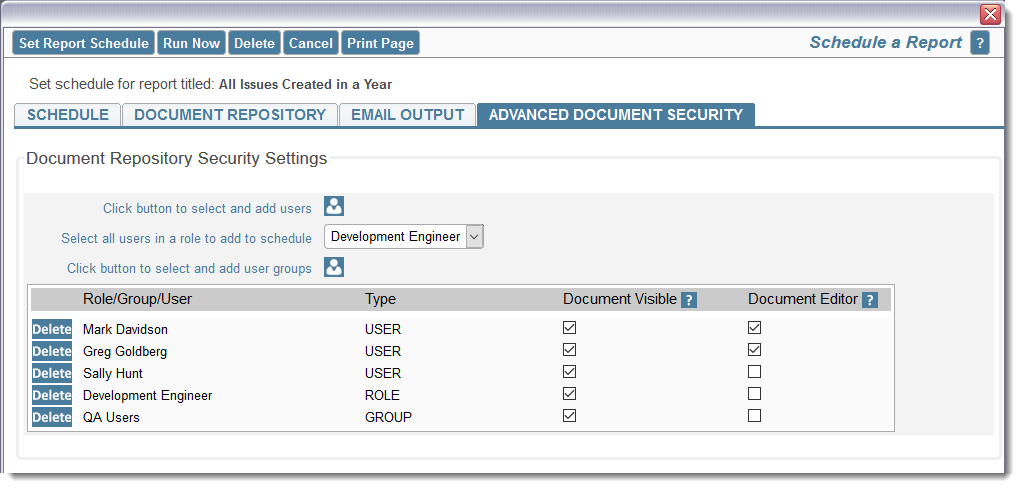Click Set Report Schedule button

83,43
